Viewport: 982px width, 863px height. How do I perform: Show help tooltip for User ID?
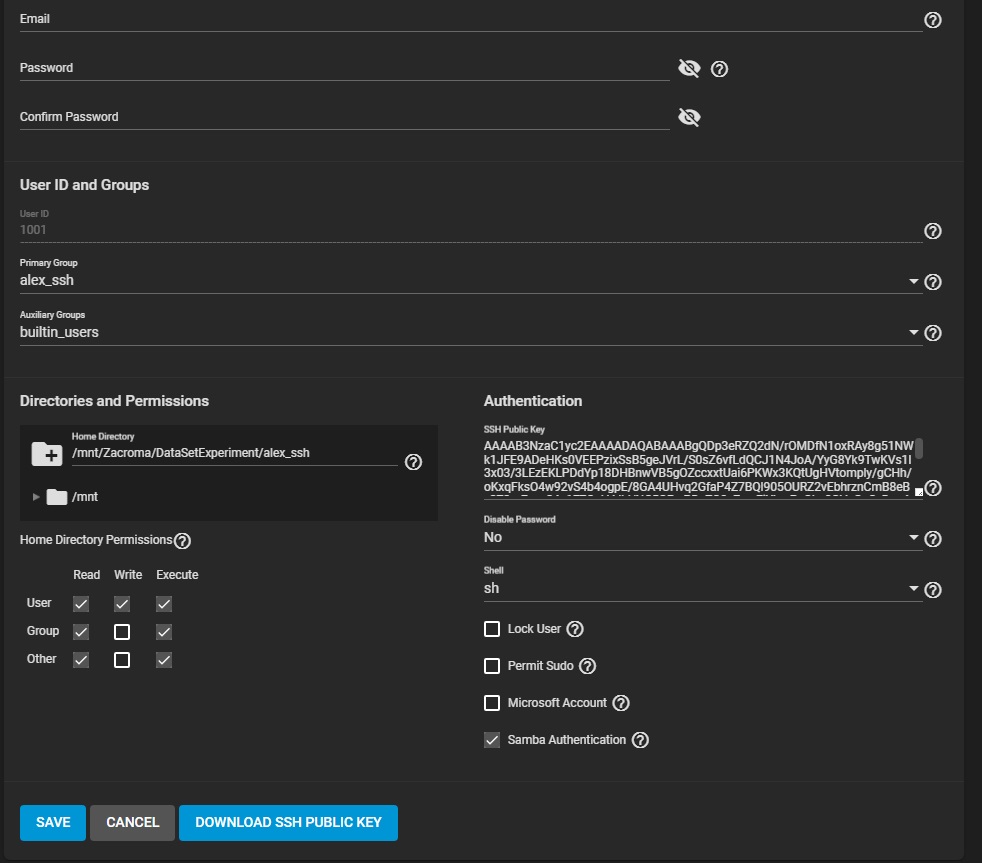[933, 231]
